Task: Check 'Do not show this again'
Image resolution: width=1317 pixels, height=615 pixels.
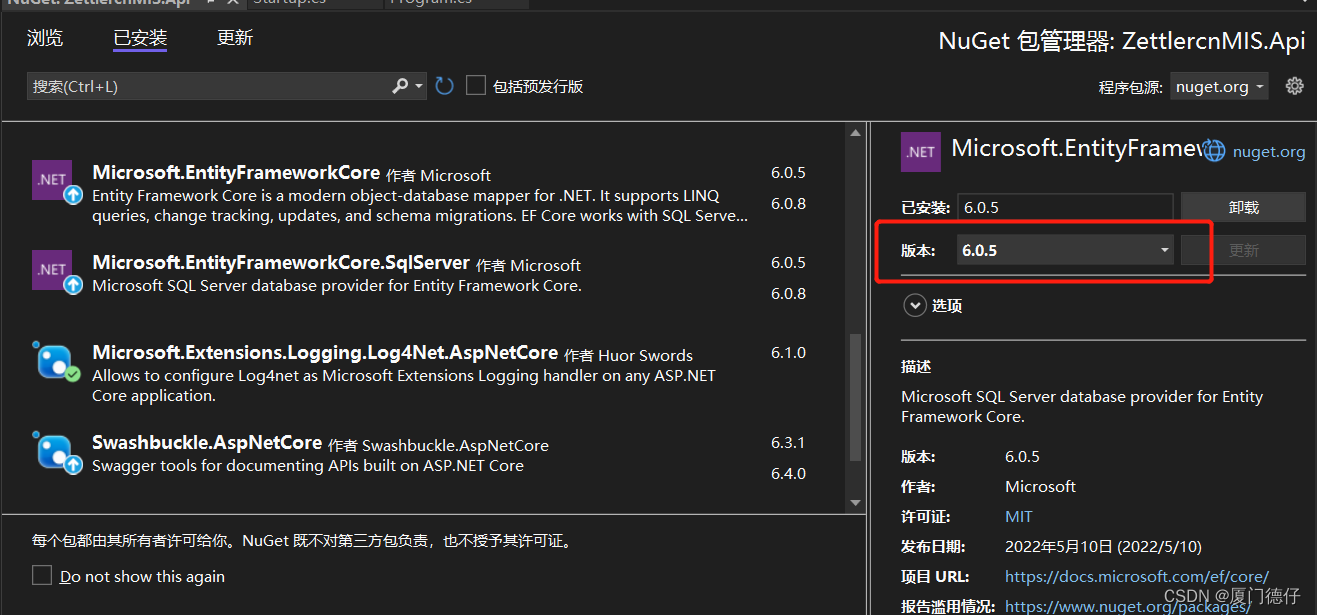Action: coord(42,576)
